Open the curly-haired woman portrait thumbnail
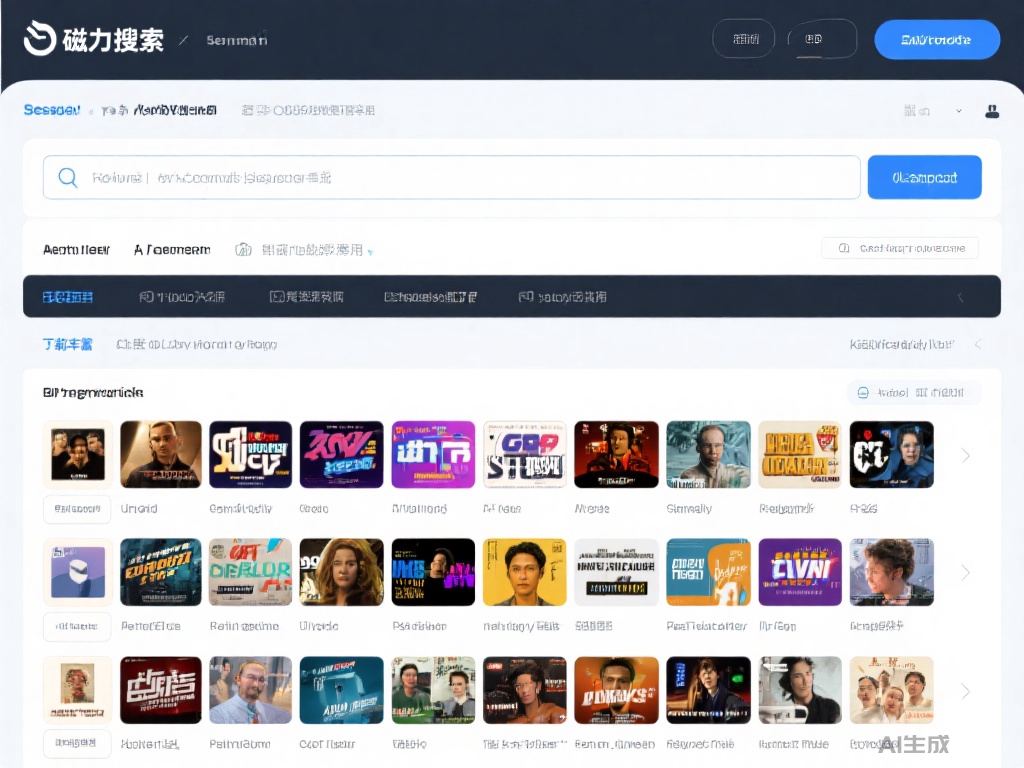 coord(342,572)
